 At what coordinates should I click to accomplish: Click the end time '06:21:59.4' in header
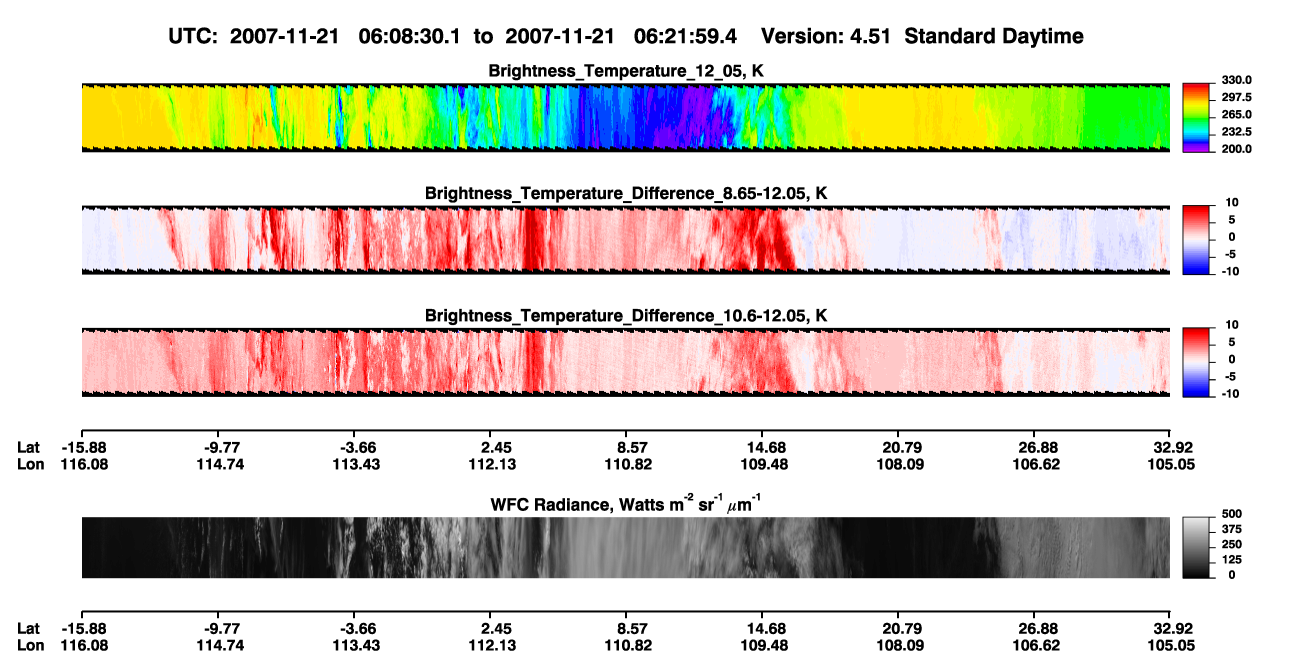pyautogui.click(x=686, y=36)
